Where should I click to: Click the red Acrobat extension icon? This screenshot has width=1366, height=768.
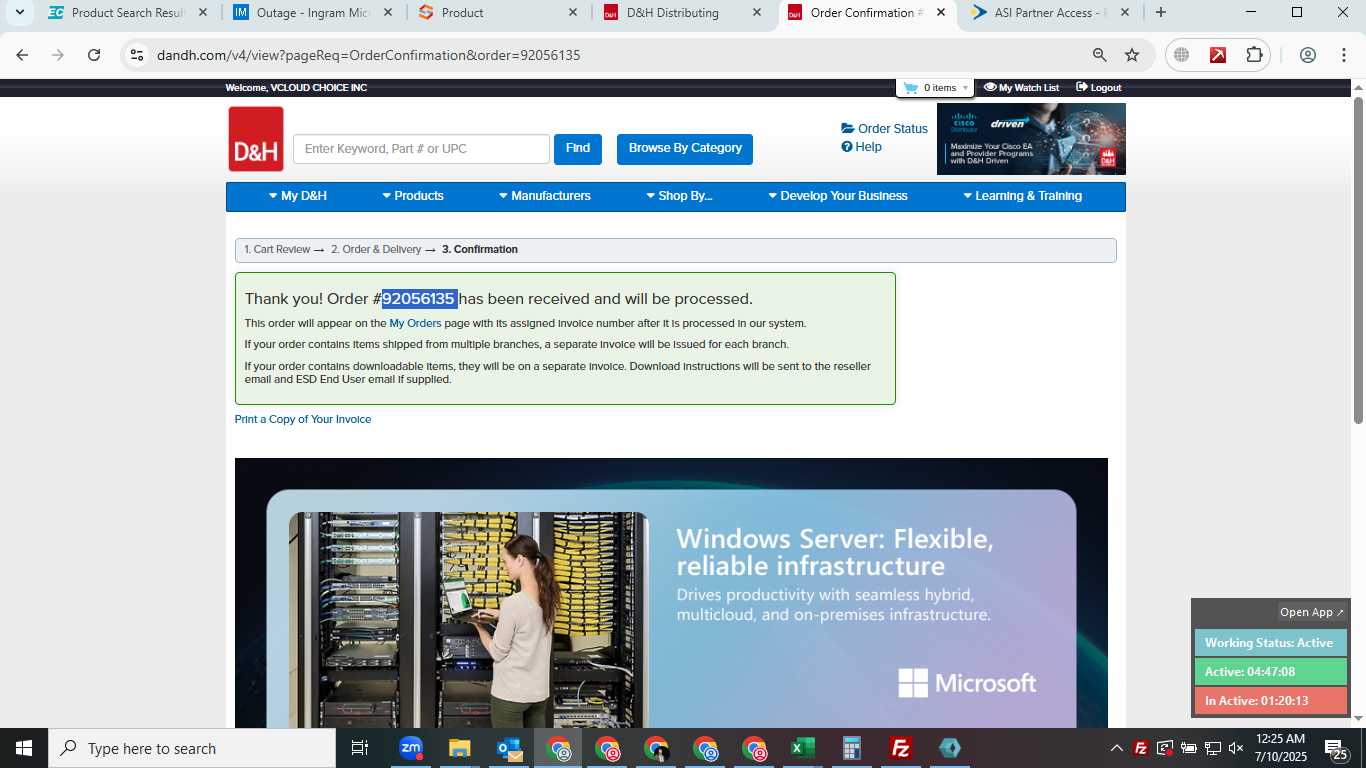click(x=1218, y=55)
